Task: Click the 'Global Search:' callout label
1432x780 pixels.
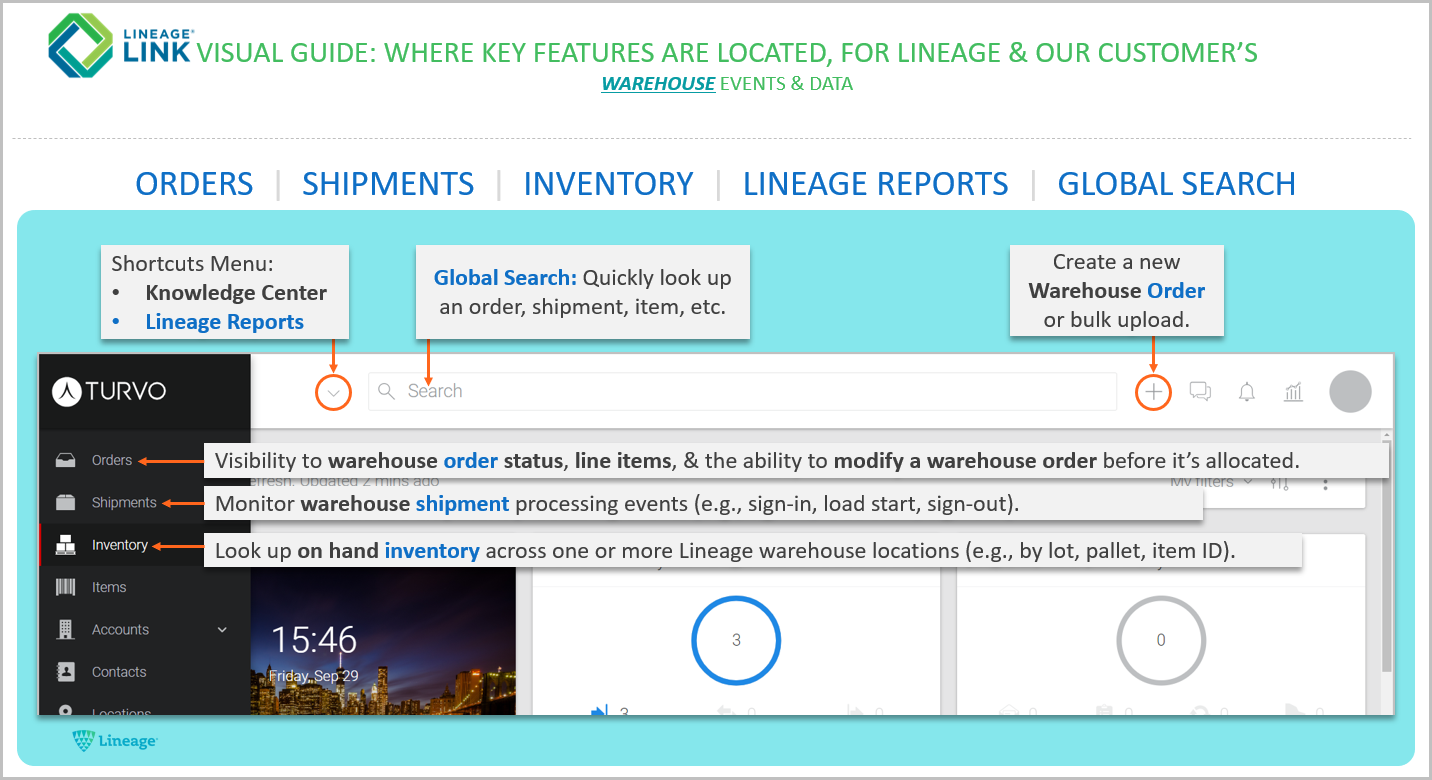Action: (x=505, y=278)
